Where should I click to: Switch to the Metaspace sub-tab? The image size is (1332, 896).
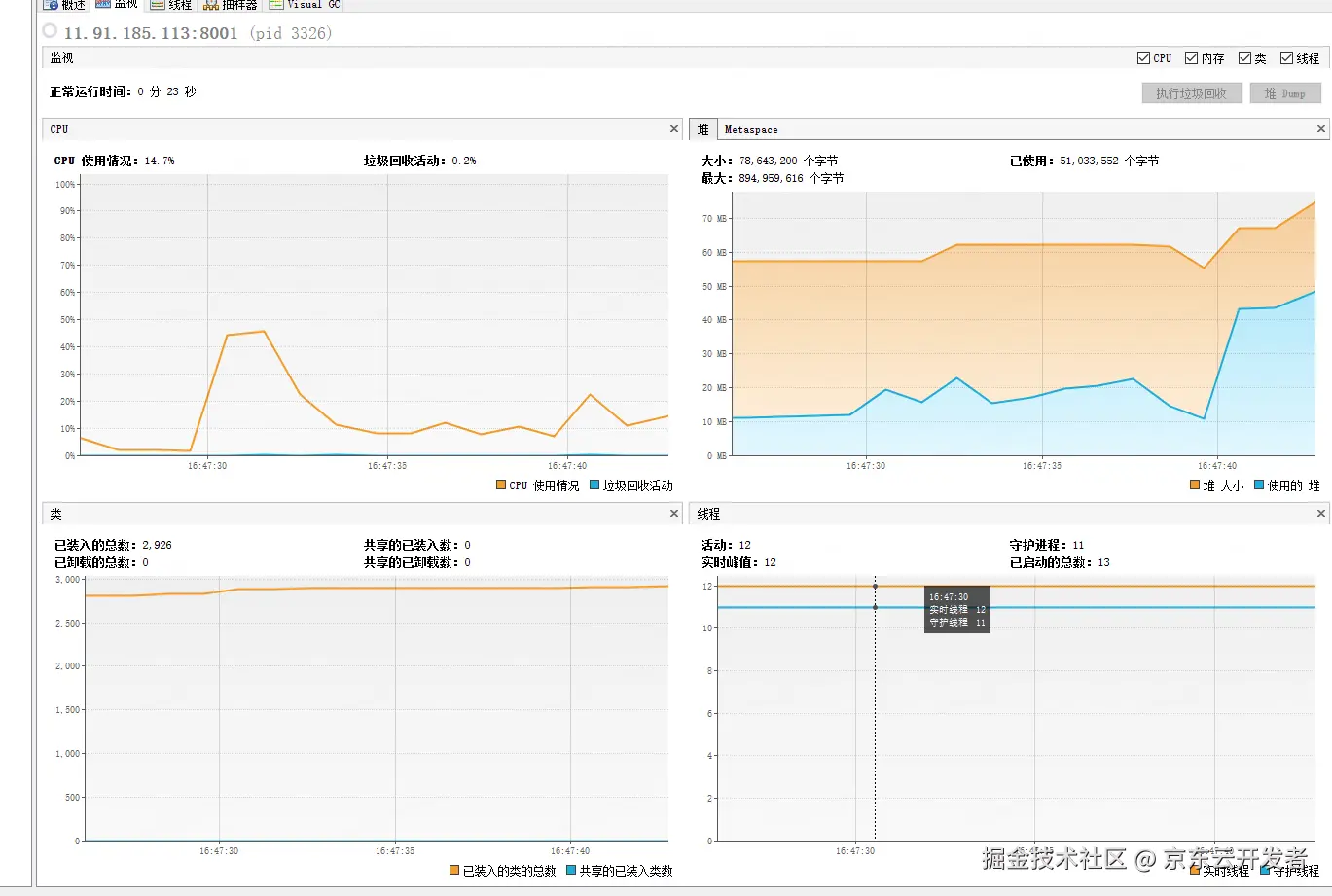tap(751, 129)
